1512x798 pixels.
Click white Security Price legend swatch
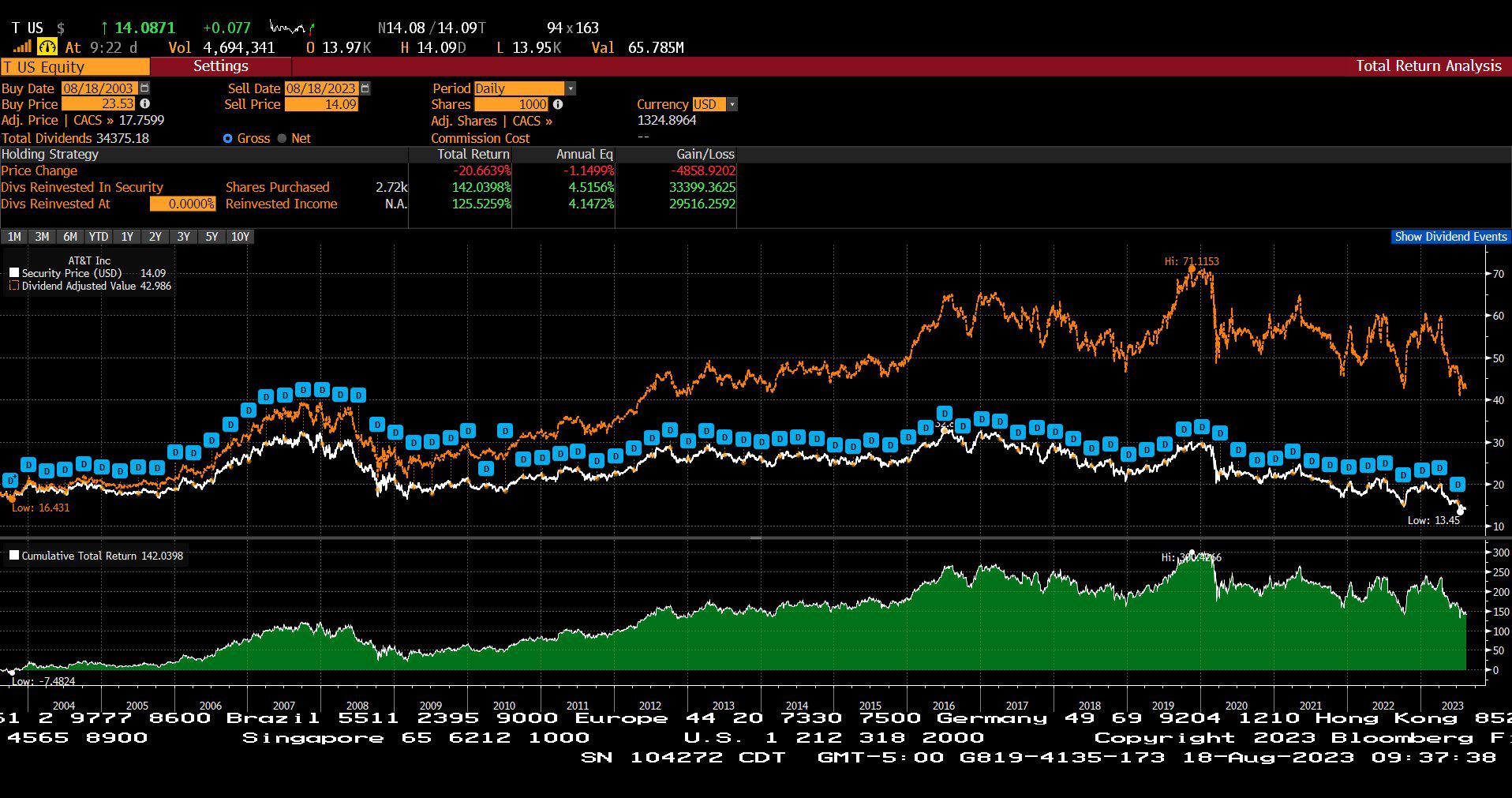point(14,273)
